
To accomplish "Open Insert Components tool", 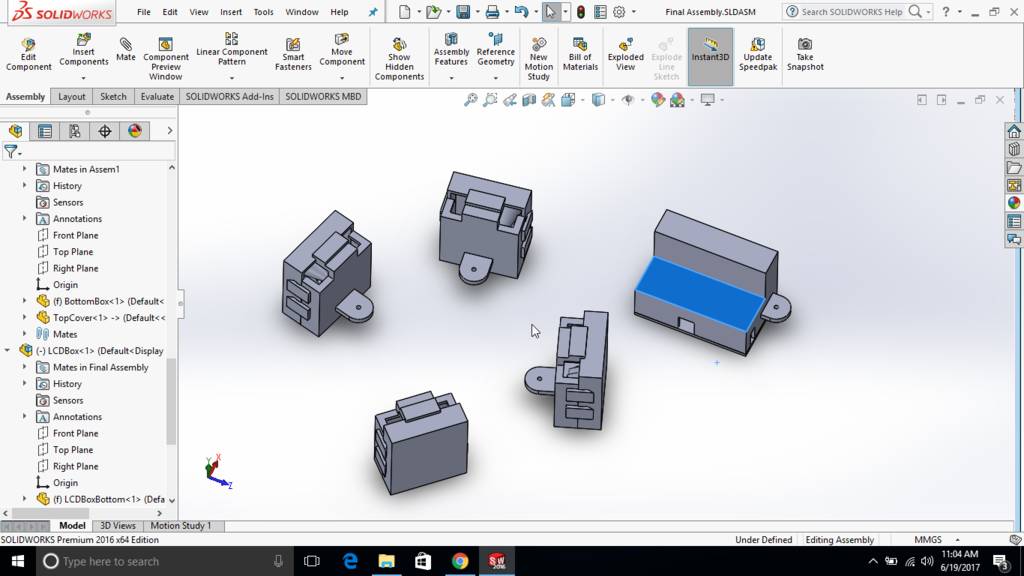I will 84,51.
